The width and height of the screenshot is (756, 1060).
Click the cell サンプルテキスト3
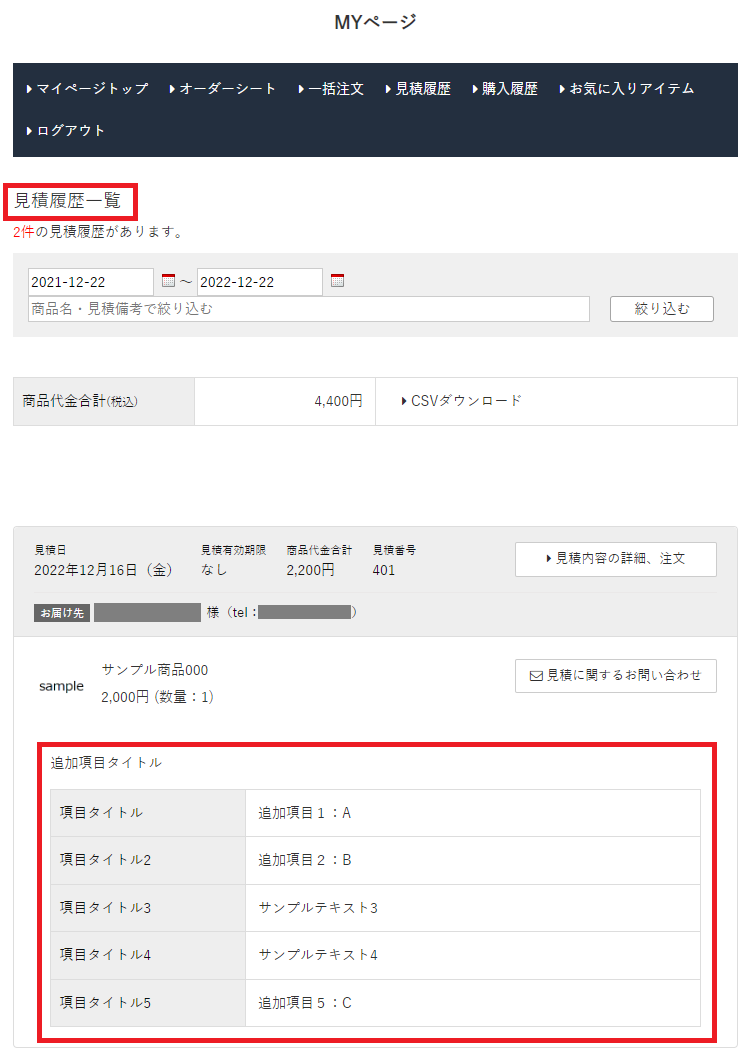coord(473,908)
